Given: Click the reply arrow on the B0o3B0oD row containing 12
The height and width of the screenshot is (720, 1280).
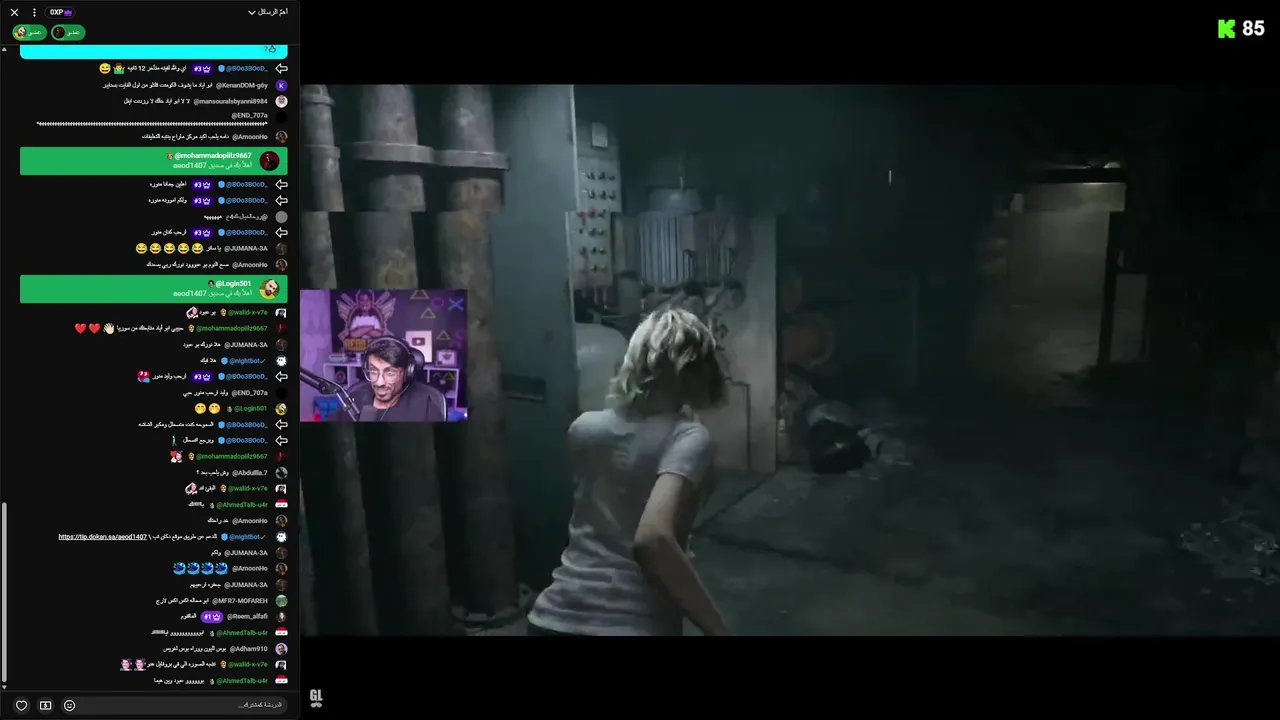Looking at the screenshot, I should pyautogui.click(x=281, y=69).
